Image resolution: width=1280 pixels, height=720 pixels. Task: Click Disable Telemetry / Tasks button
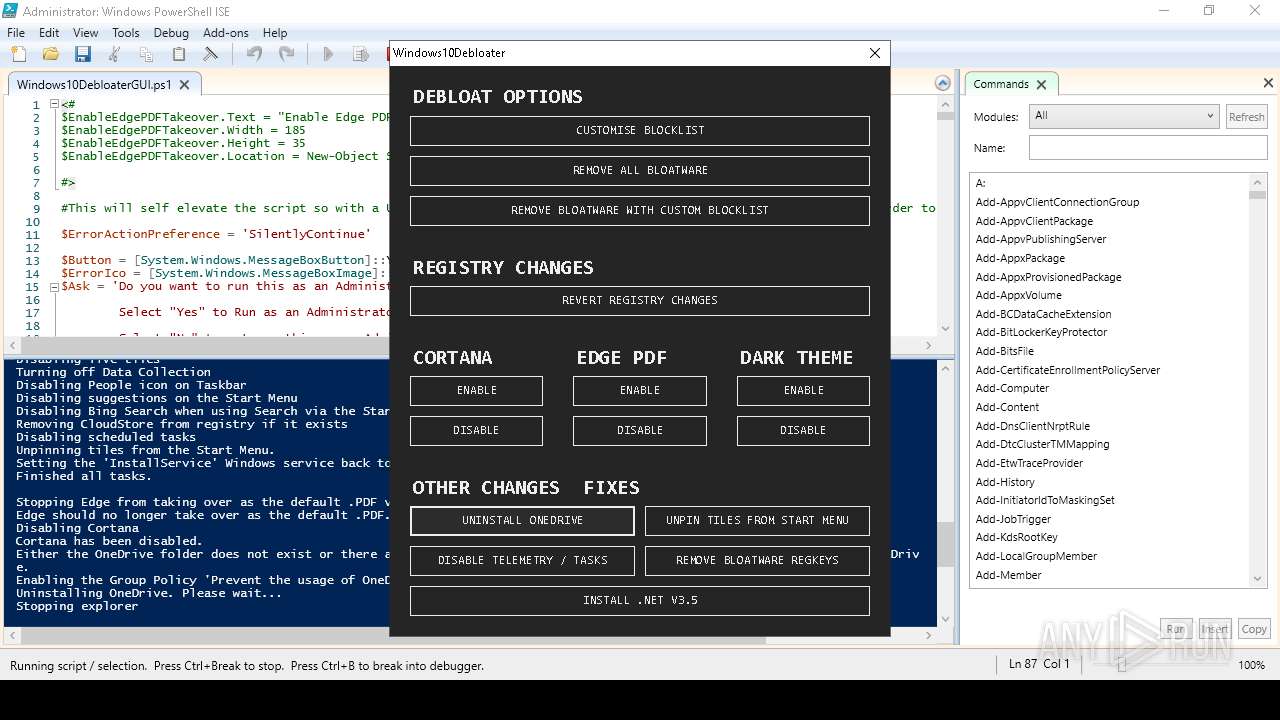click(522, 560)
